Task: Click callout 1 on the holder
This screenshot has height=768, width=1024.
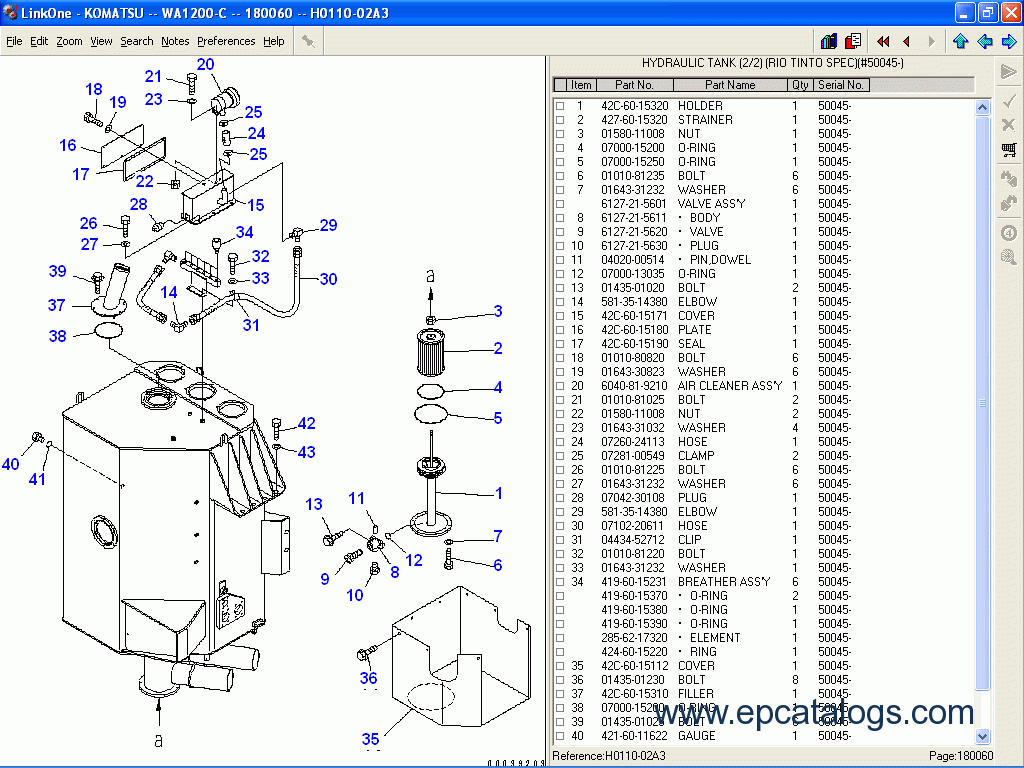Action: tap(498, 493)
